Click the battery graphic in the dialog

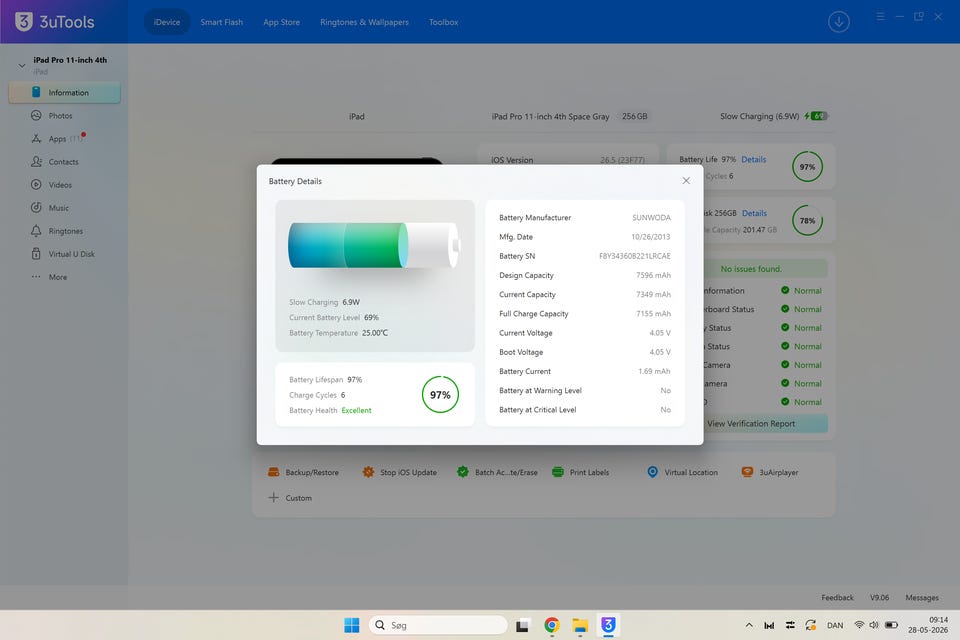[x=373, y=245]
